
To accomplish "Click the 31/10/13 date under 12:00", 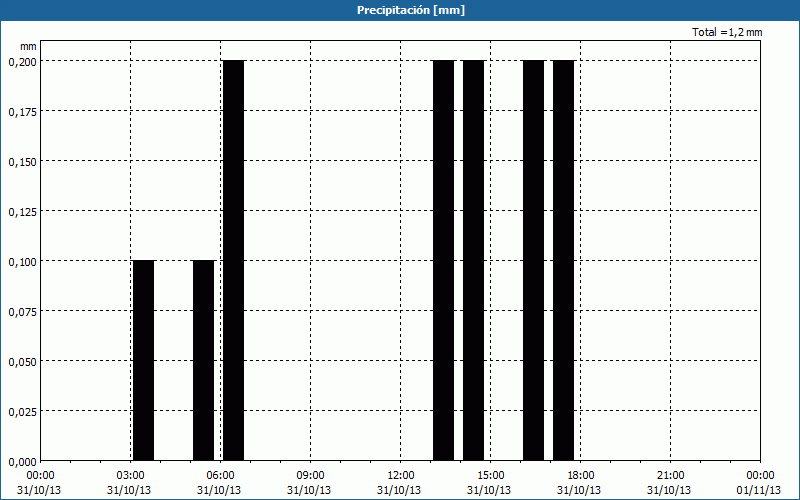I will click(399, 490).
